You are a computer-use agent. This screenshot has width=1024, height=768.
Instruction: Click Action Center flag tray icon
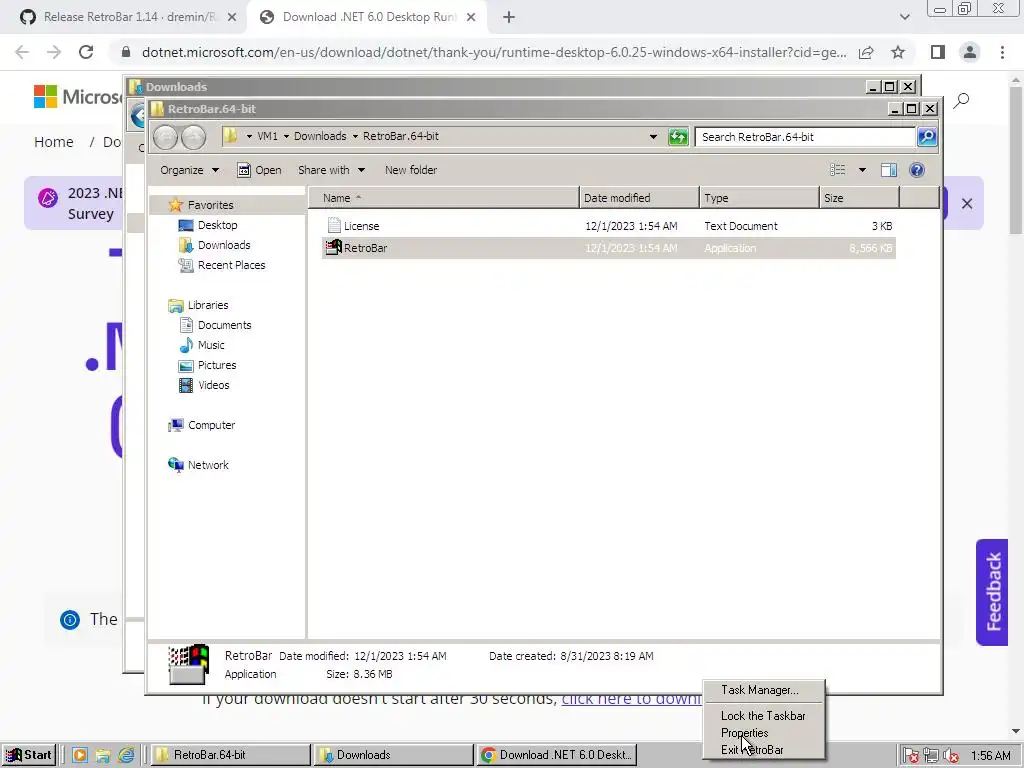(x=911, y=756)
